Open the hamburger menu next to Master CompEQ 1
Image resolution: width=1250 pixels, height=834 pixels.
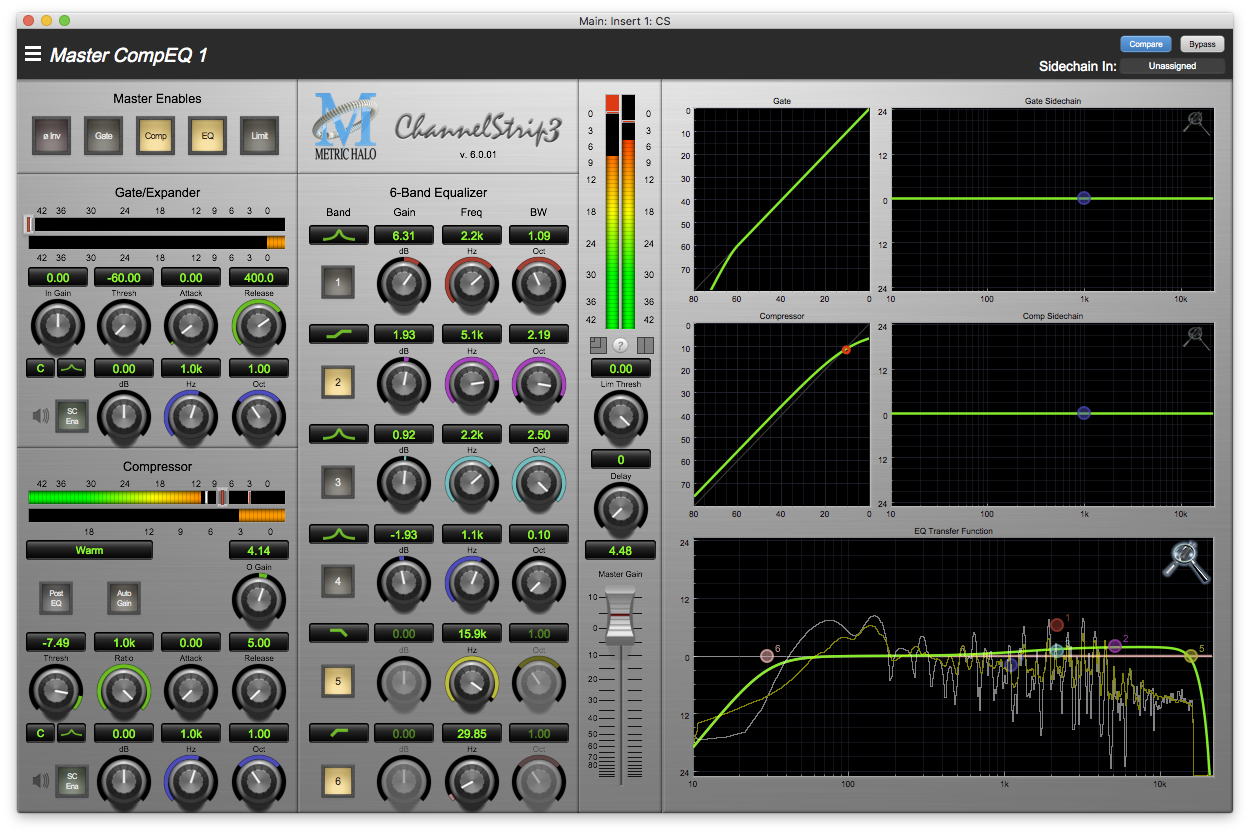pos(33,55)
